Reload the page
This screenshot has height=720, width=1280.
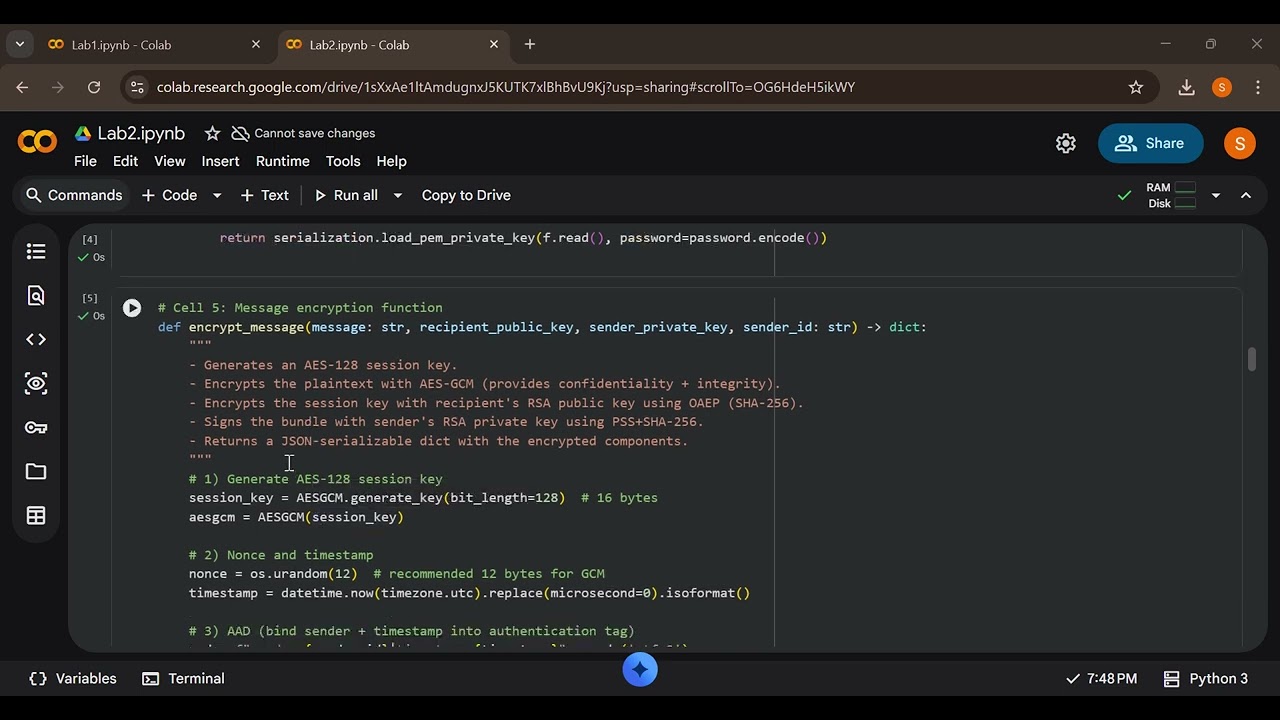tap(94, 87)
